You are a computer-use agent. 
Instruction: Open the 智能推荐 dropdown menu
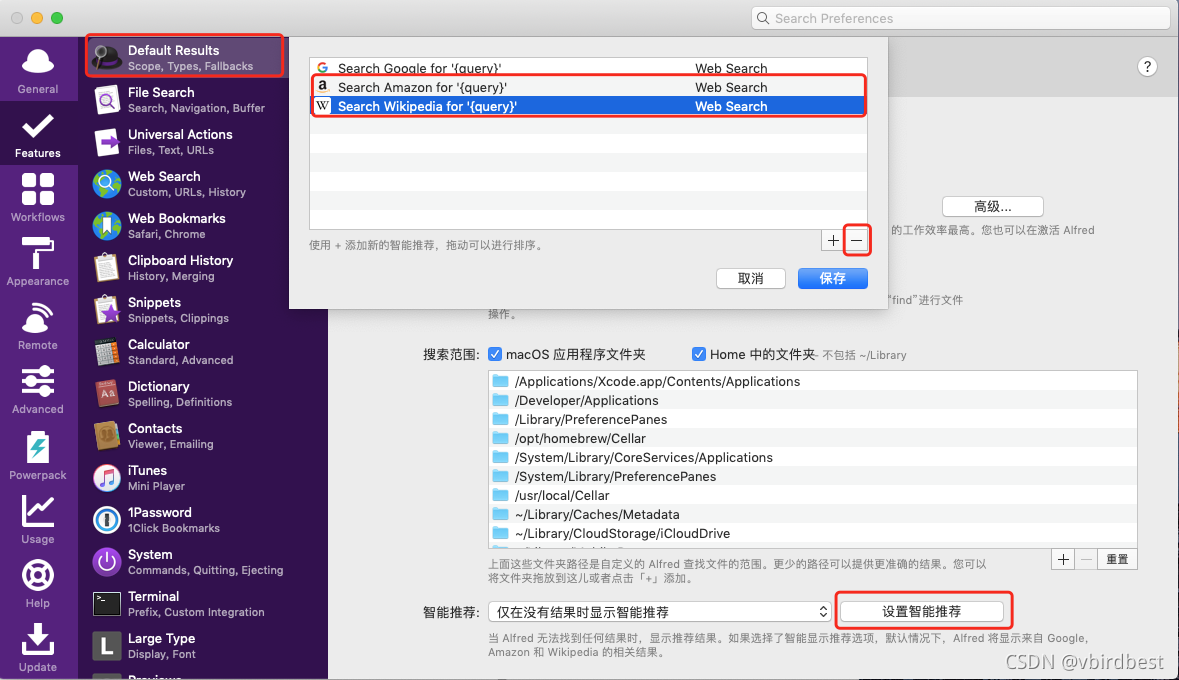(659, 612)
